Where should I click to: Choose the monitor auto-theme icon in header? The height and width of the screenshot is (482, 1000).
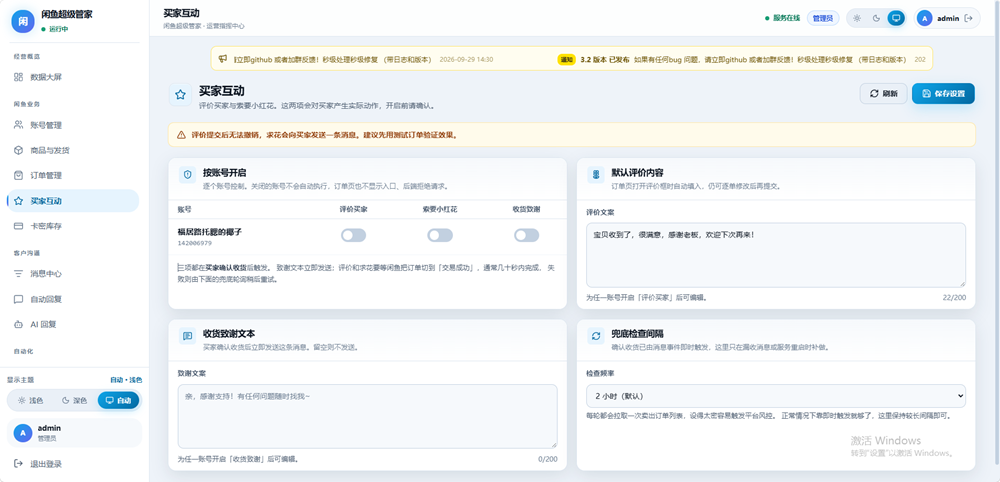896,18
